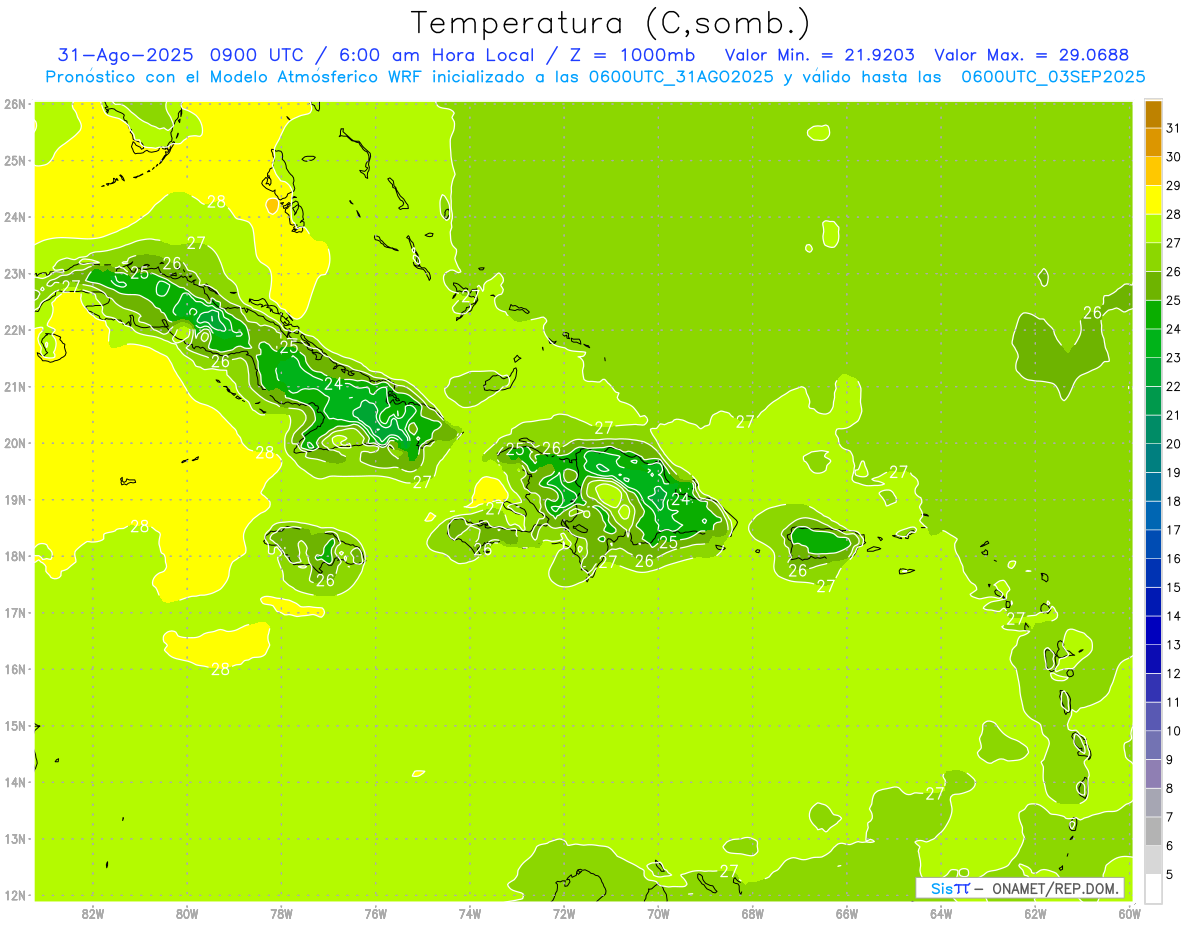
Task: Select 'Valor Max. = 29.0688' text
Action: coord(1032,56)
